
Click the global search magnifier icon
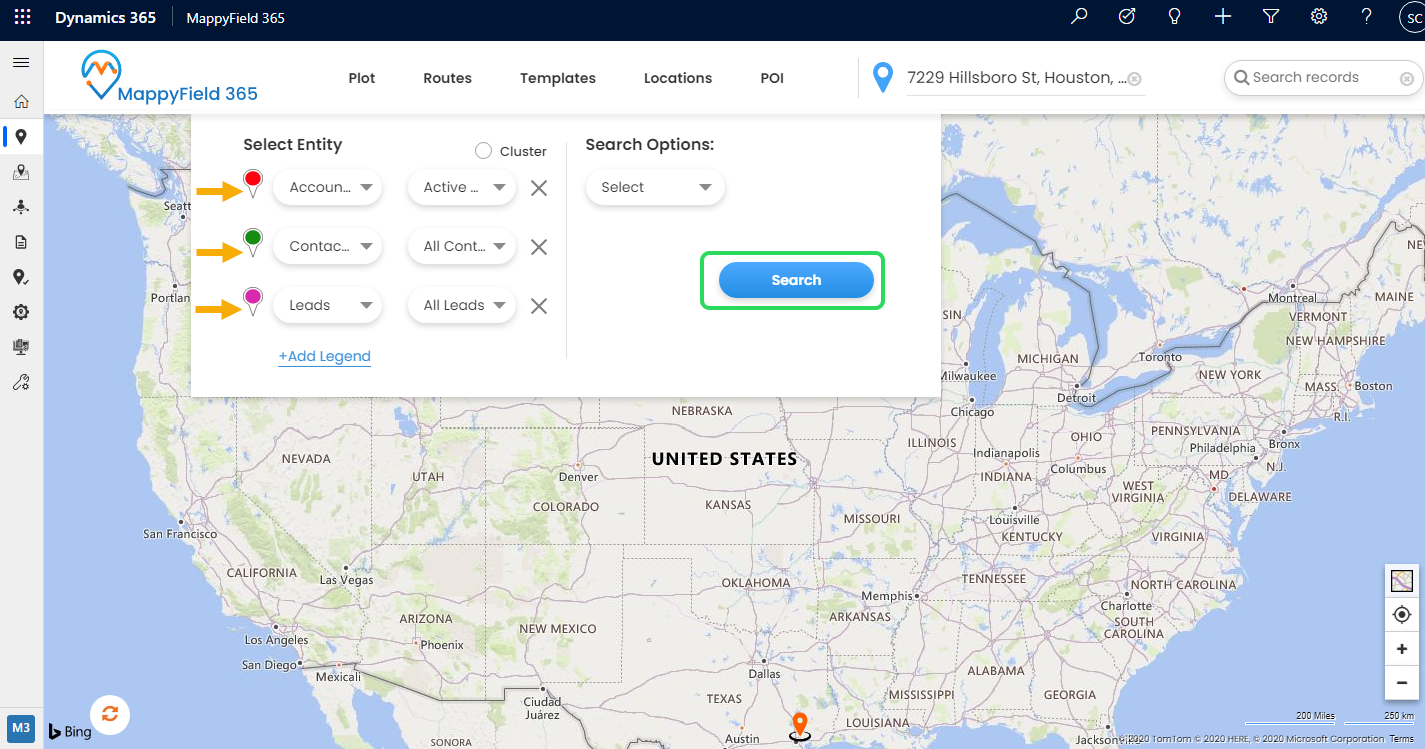[x=1079, y=16]
